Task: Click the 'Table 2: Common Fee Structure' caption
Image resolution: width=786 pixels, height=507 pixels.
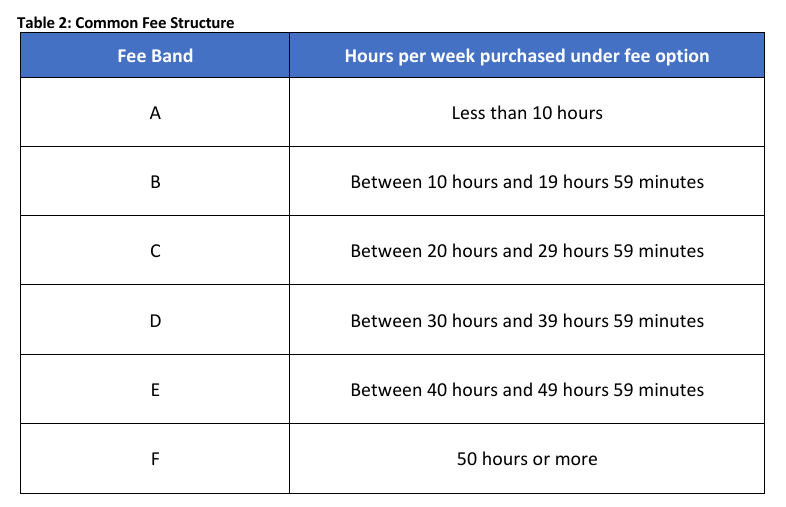Action: [125, 23]
